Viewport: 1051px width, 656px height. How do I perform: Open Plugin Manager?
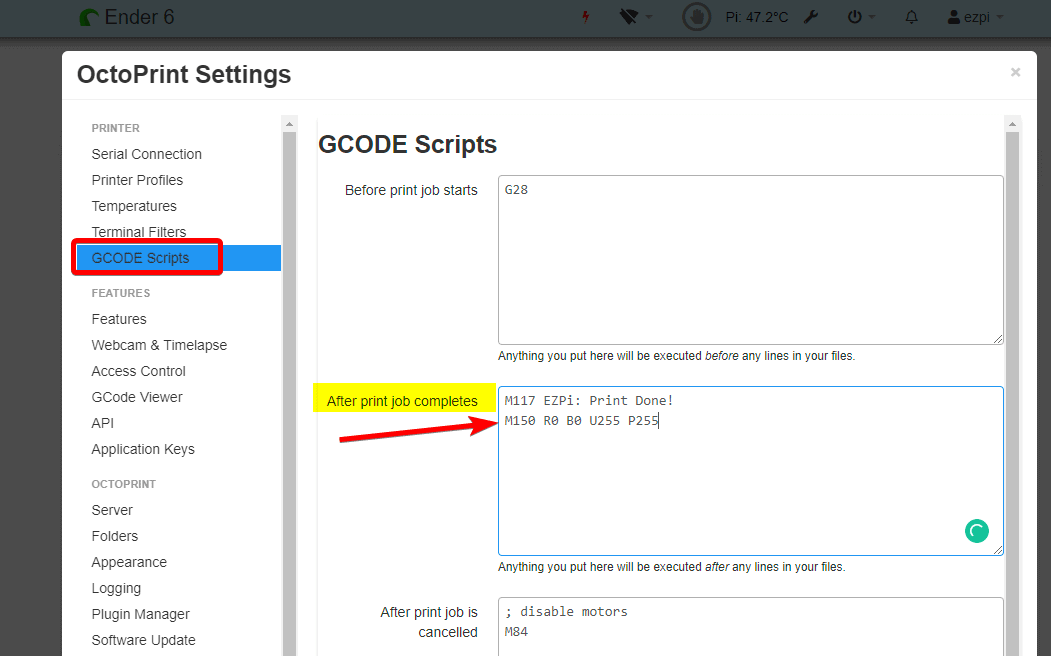[141, 614]
